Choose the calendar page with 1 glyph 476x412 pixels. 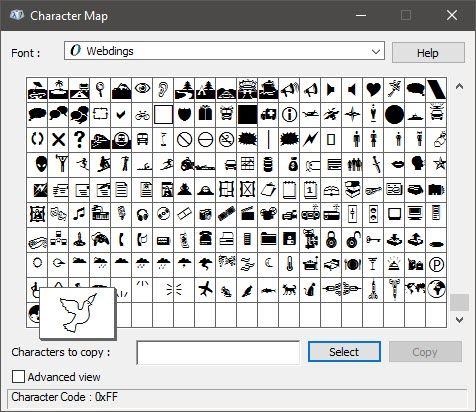[x=310, y=190]
